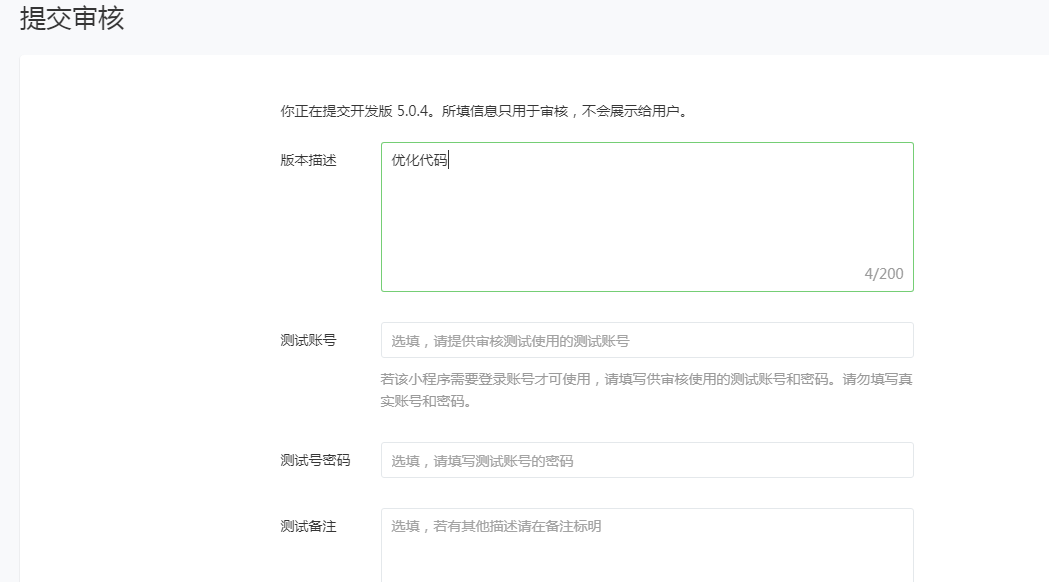Click the 测试号密码 field label
The width and height of the screenshot is (1049, 582).
(315, 460)
